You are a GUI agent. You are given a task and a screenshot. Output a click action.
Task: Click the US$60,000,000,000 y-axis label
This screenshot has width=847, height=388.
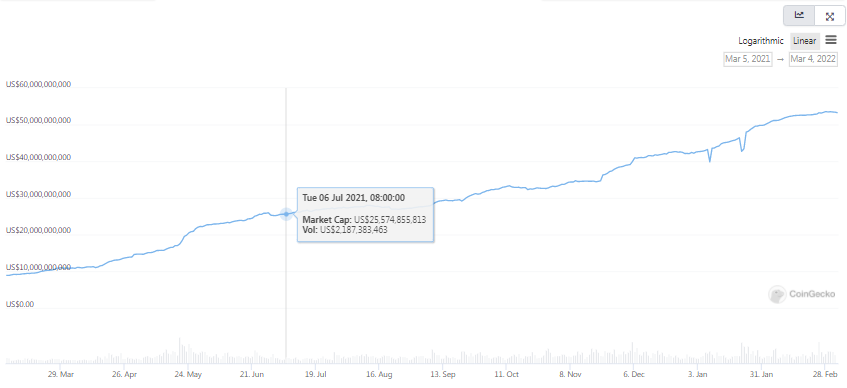(x=38, y=85)
